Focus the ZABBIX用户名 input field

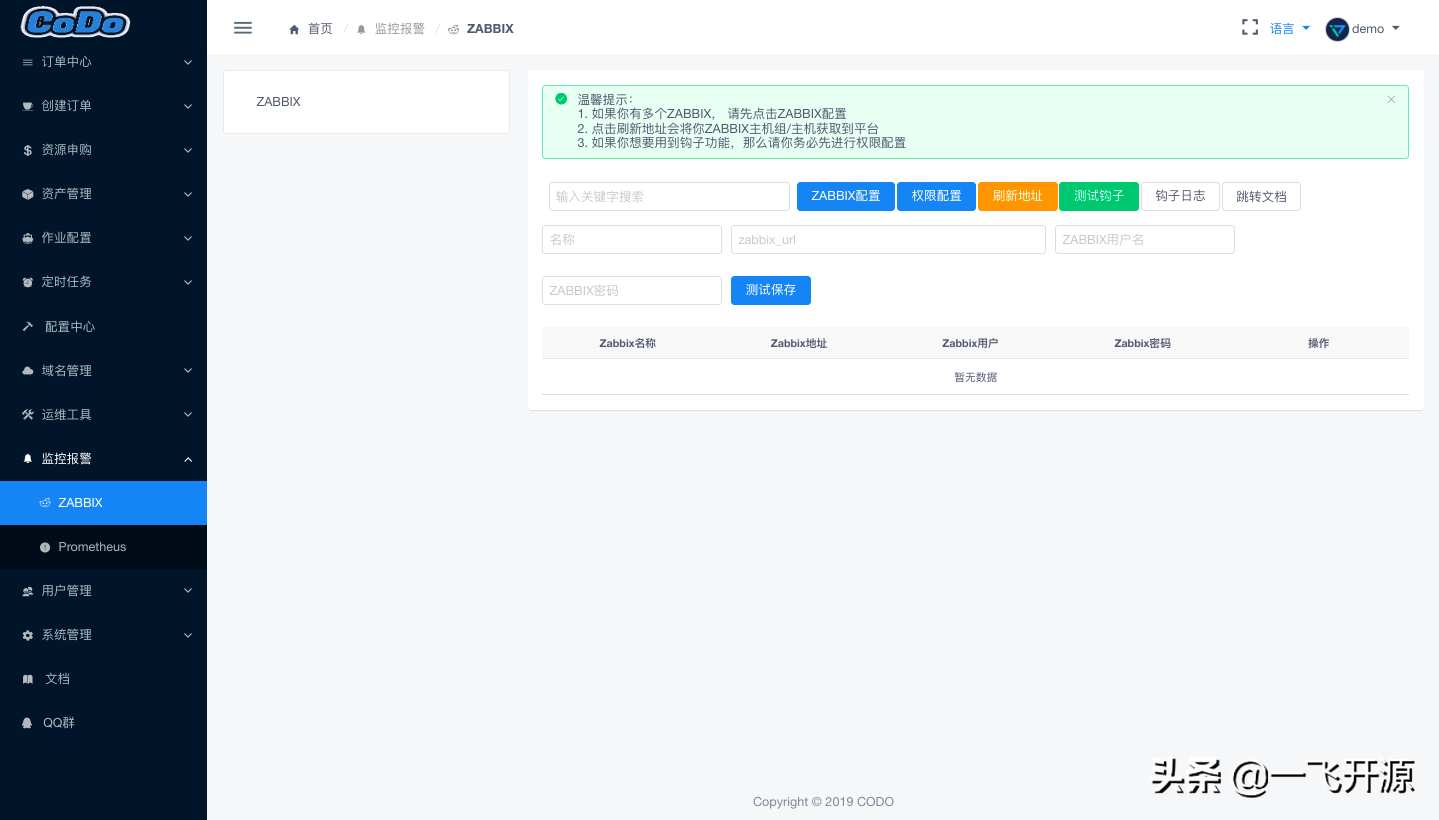coord(1145,240)
